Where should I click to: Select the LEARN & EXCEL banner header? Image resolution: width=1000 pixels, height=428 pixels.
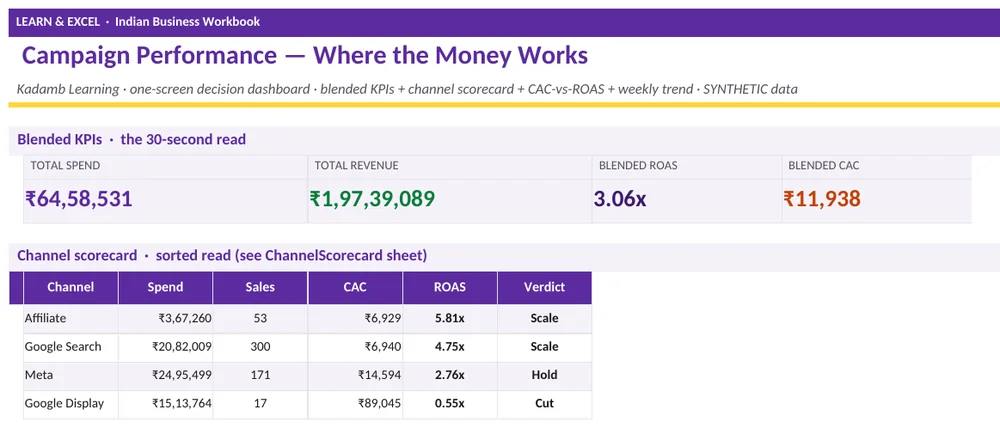tap(504, 22)
